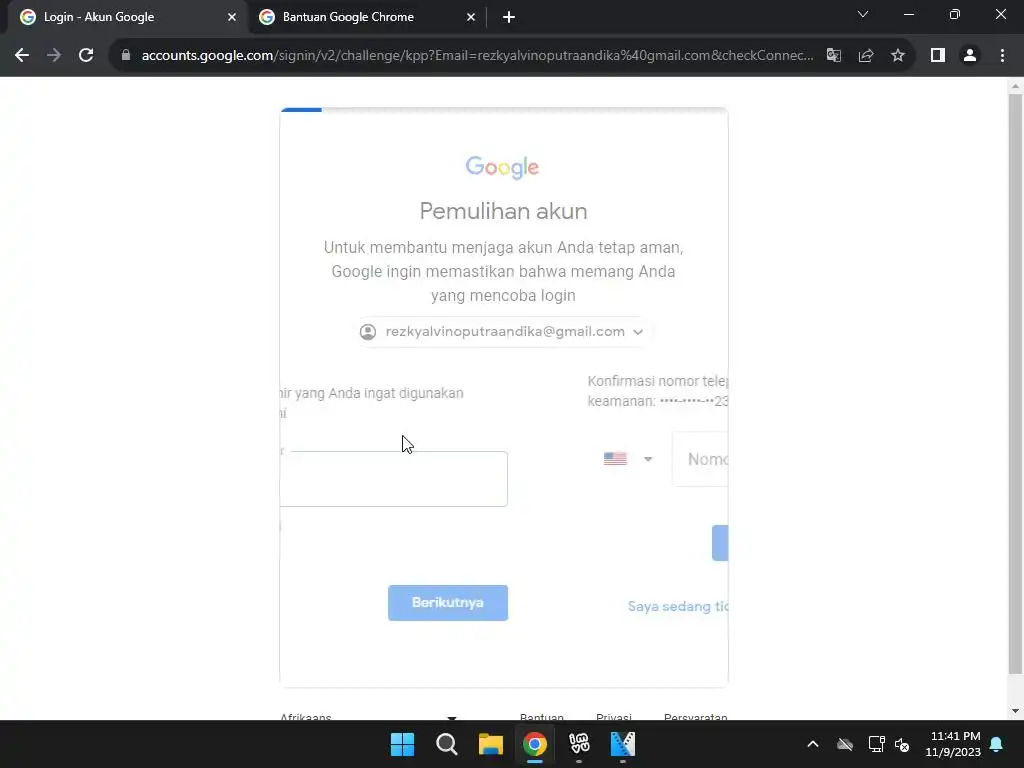The image size is (1024, 768).
Task: Go back using the back arrow
Action: point(22,56)
